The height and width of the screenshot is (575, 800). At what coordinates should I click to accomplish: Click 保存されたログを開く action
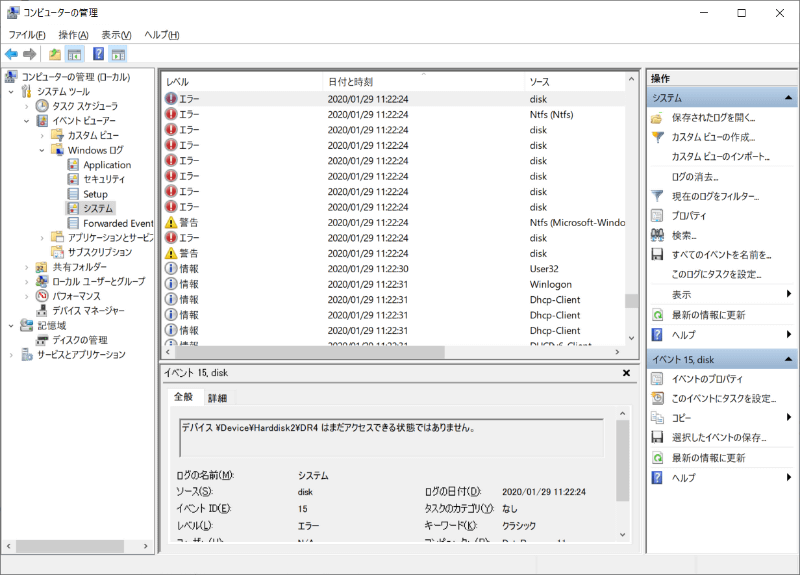coord(713,118)
